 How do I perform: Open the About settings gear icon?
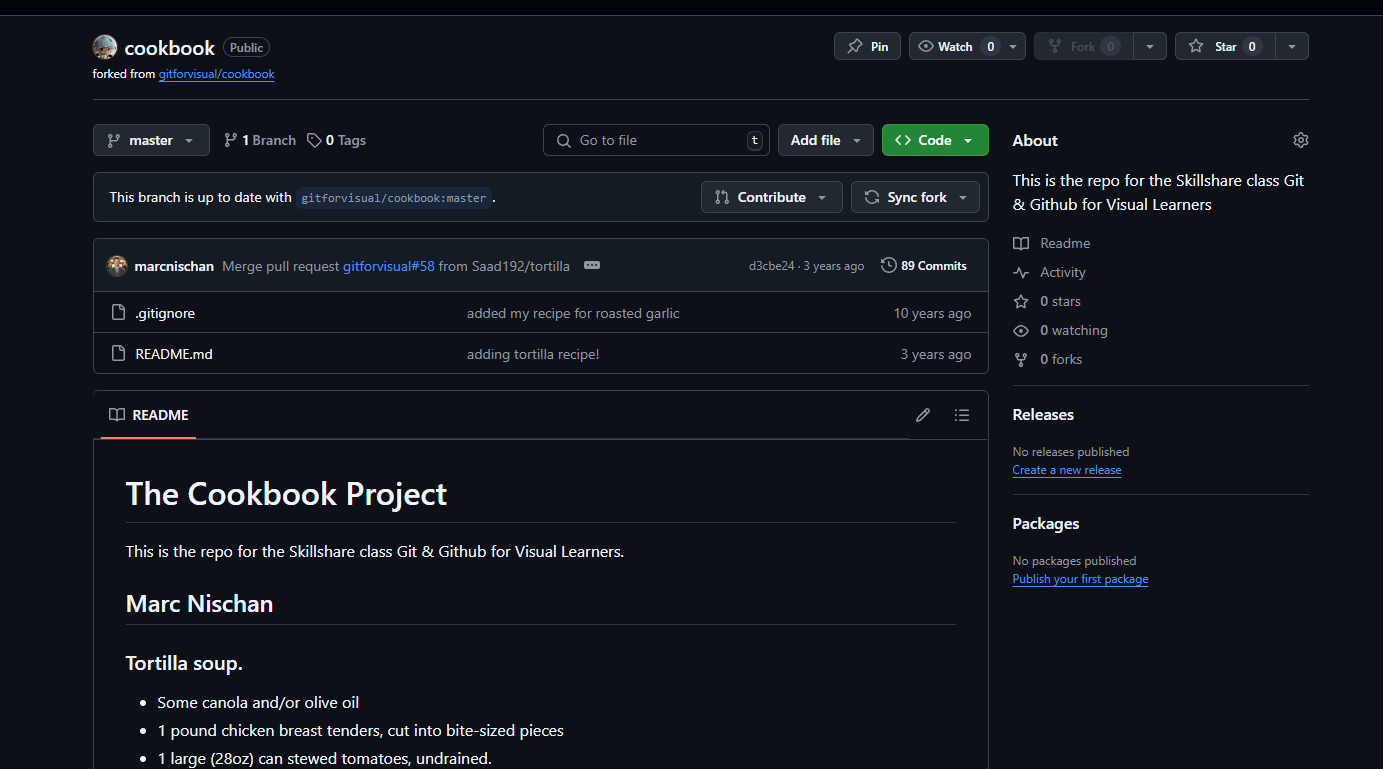1300,140
